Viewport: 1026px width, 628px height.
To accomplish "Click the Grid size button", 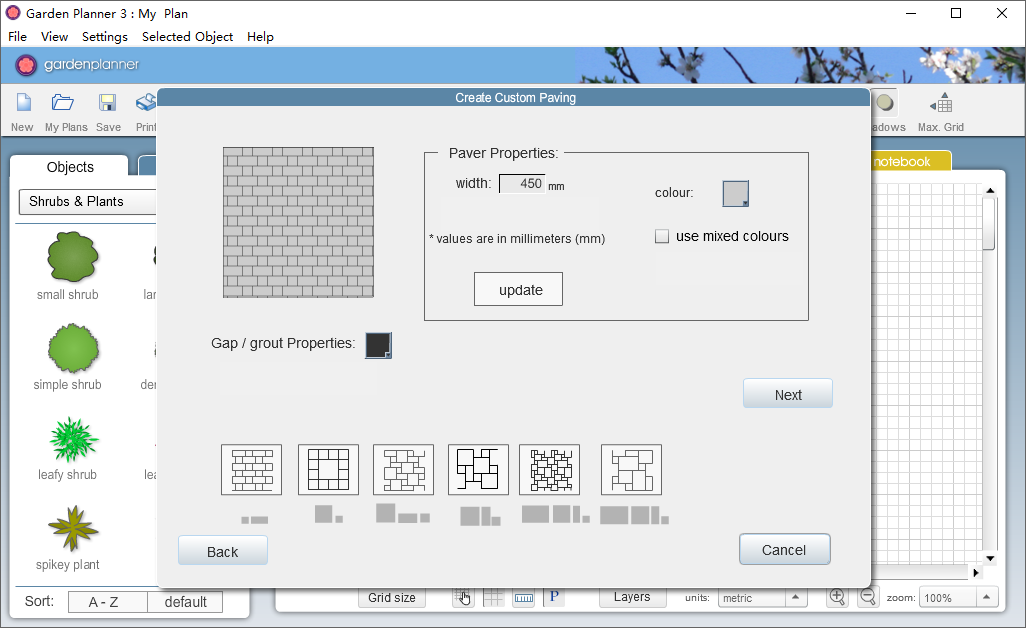I will point(392,597).
